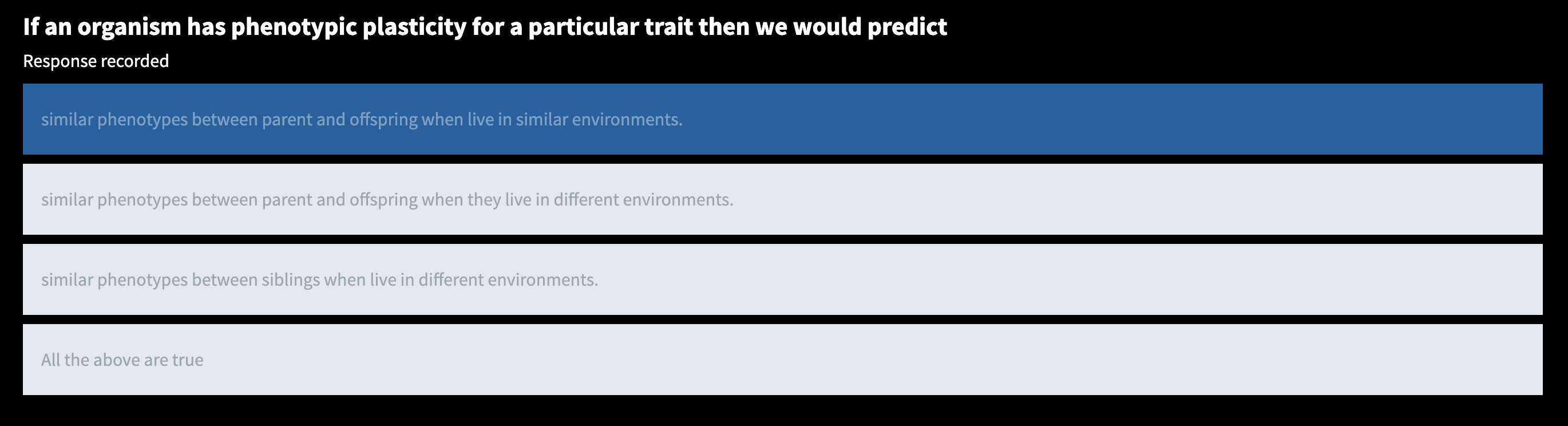This screenshot has width=1568, height=426.
Task: Click the currently selected first response
Action: 783,119
